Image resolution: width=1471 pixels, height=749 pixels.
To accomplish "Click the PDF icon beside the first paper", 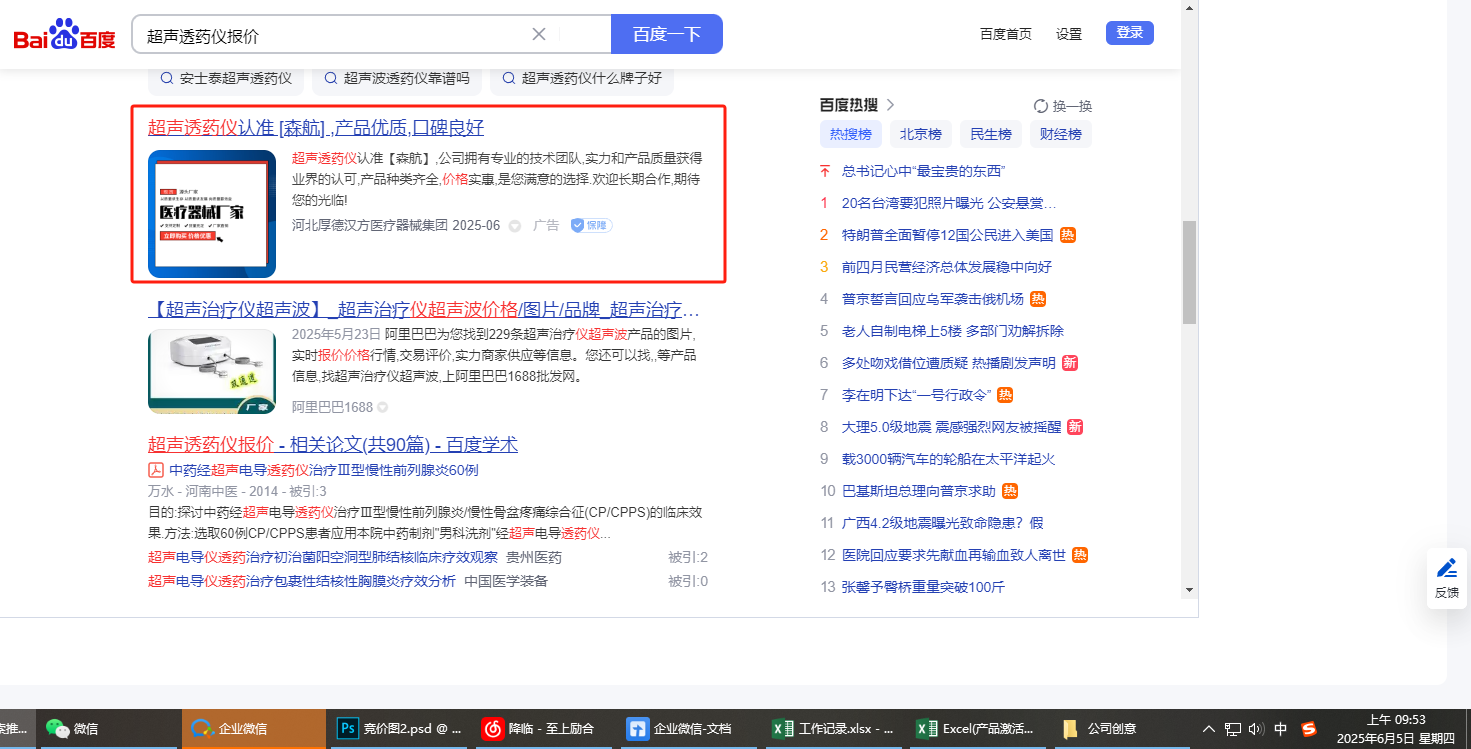I will [156, 470].
